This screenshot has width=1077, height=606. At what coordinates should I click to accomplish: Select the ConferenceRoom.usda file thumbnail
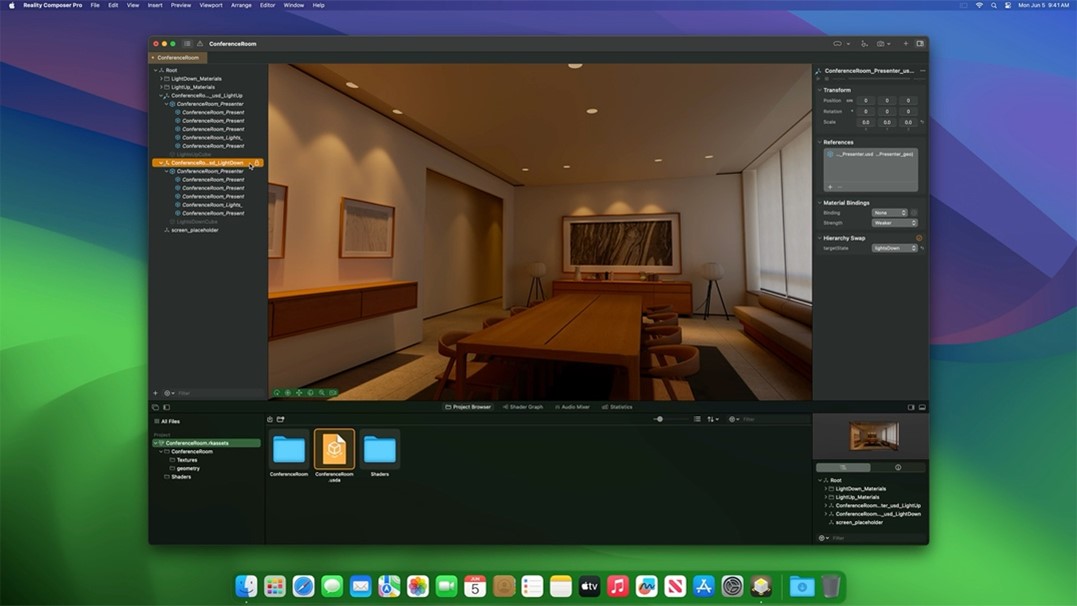tap(334, 450)
